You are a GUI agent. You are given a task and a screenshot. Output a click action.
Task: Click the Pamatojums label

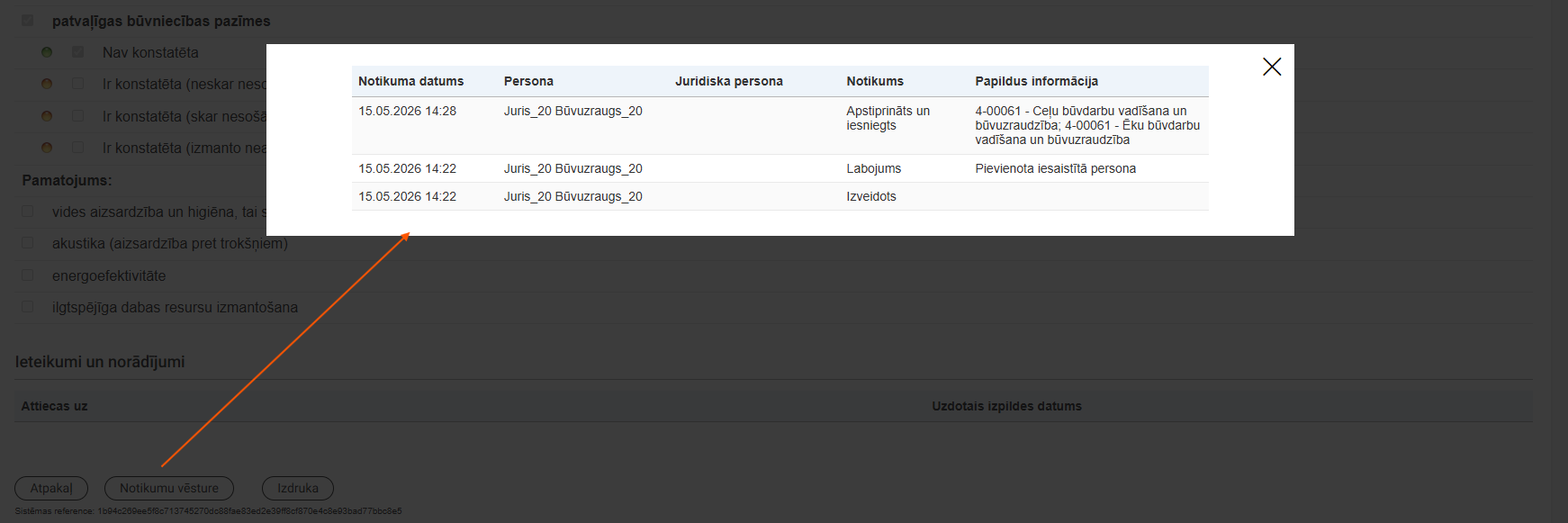(x=68, y=180)
